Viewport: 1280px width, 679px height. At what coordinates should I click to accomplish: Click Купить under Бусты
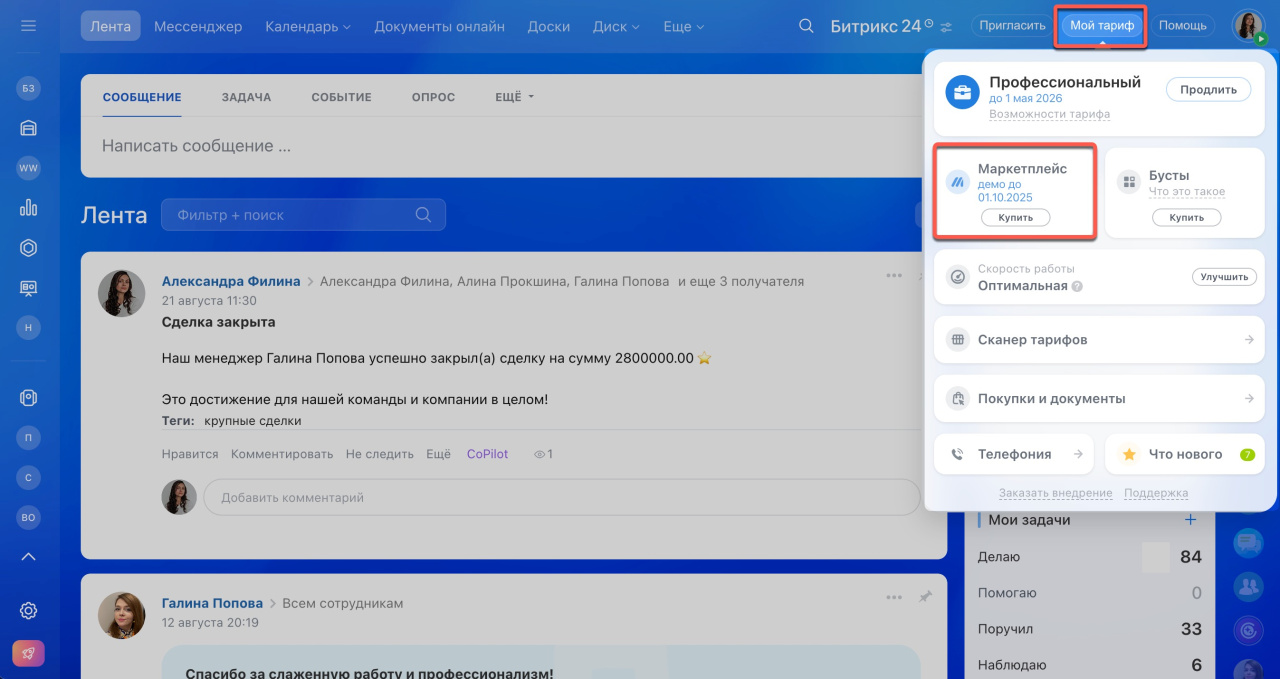point(1186,217)
